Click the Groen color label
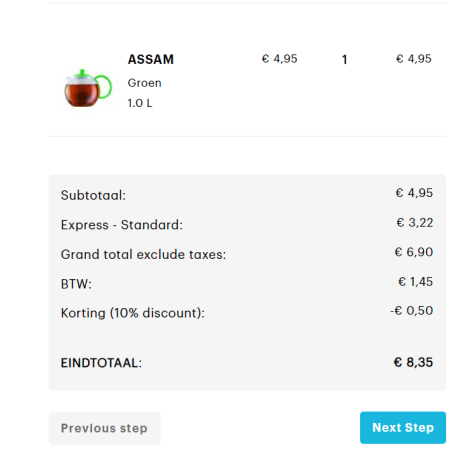The image size is (475, 462). coord(144,83)
